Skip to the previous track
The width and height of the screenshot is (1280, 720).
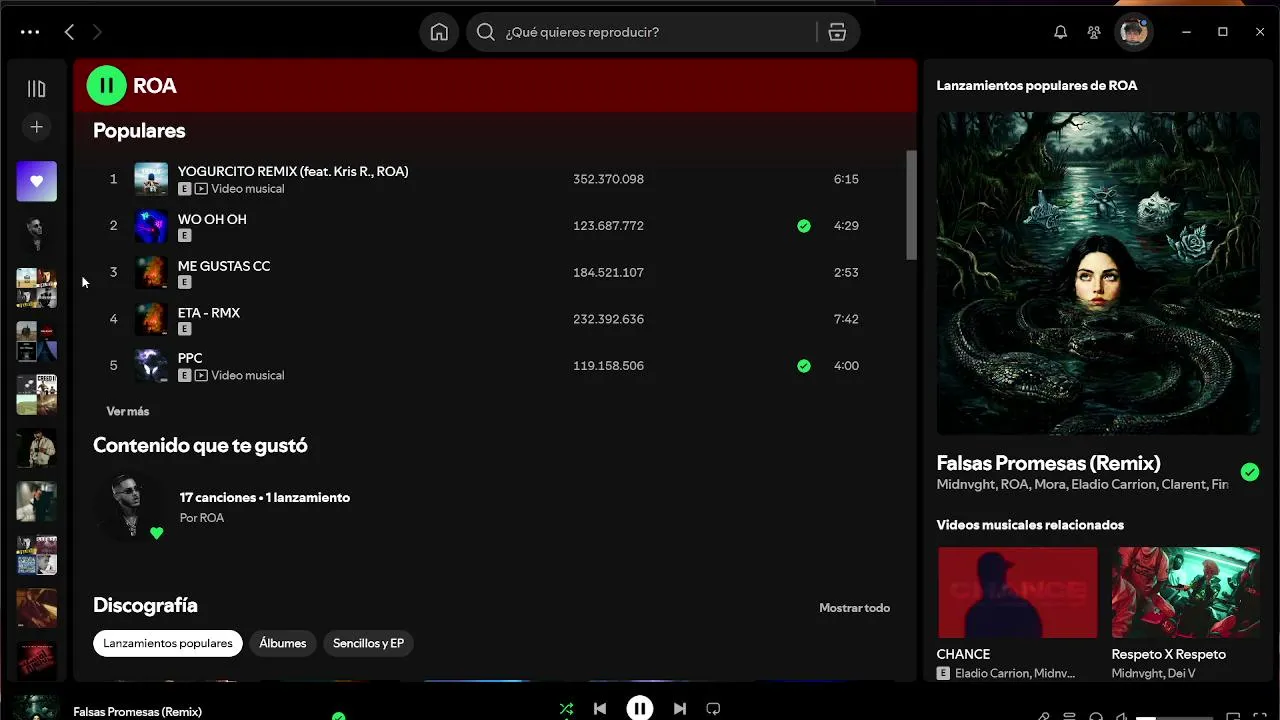(600, 708)
